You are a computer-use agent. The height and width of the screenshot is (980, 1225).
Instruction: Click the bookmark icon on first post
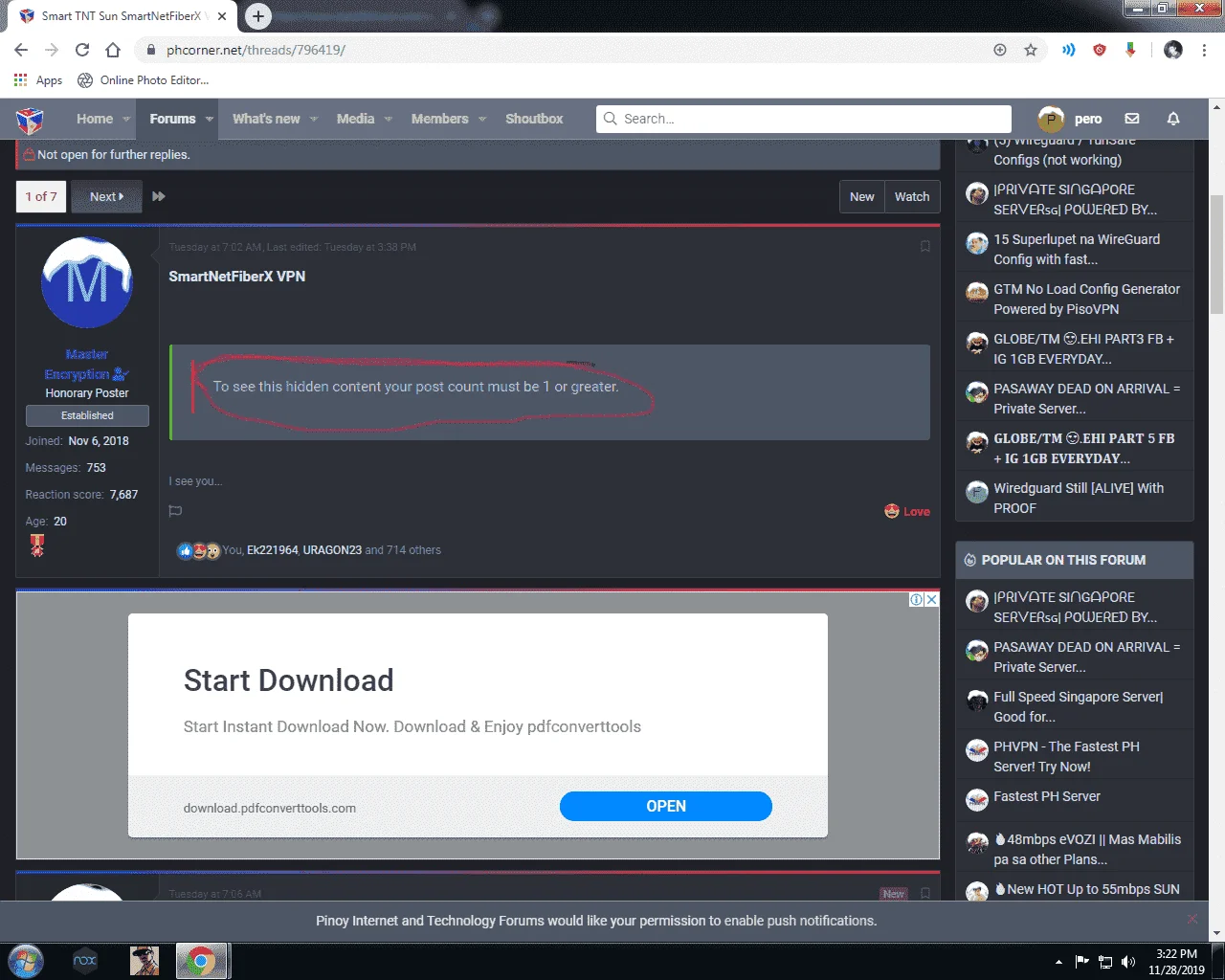coord(924,247)
